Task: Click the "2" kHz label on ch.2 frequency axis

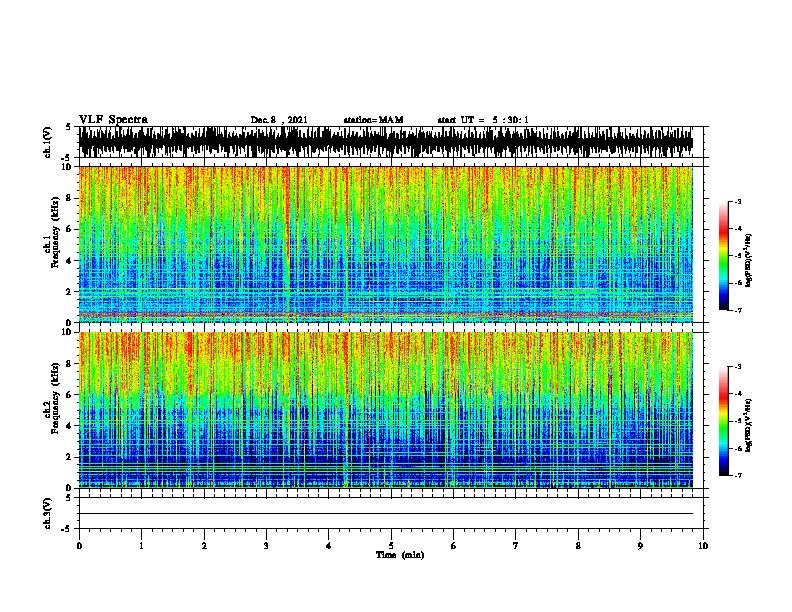Action: (x=70, y=457)
